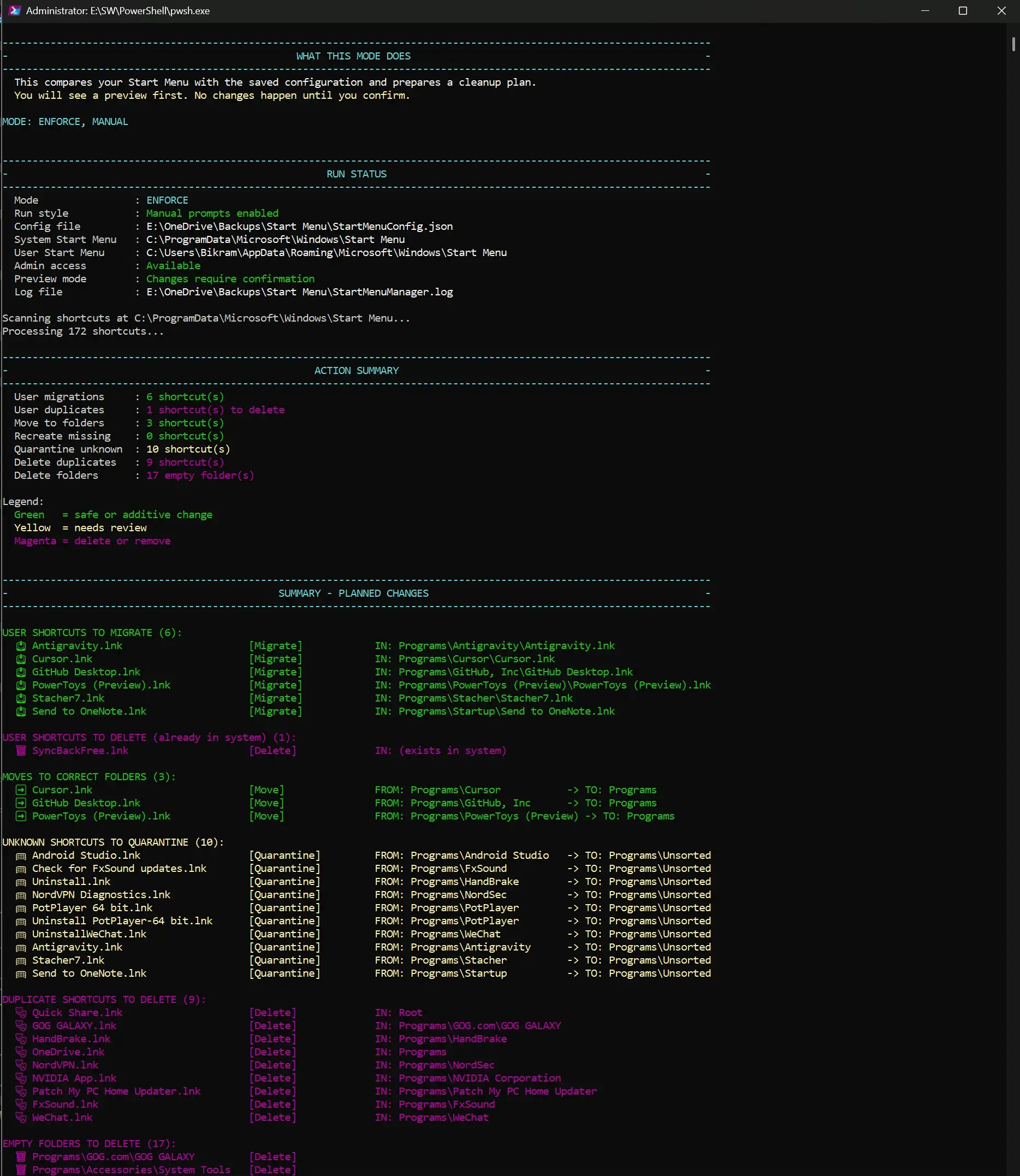Click '17 empty folder(s)' in Delete folders row
The width and height of the screenshot is (1020, 1176).
[x=200, y=475]
